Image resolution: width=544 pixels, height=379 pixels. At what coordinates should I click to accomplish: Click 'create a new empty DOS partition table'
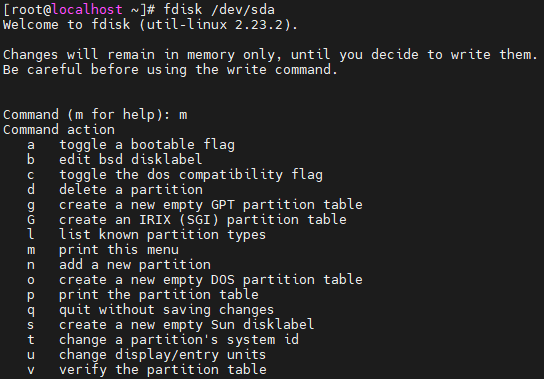[x=195, y=279]
